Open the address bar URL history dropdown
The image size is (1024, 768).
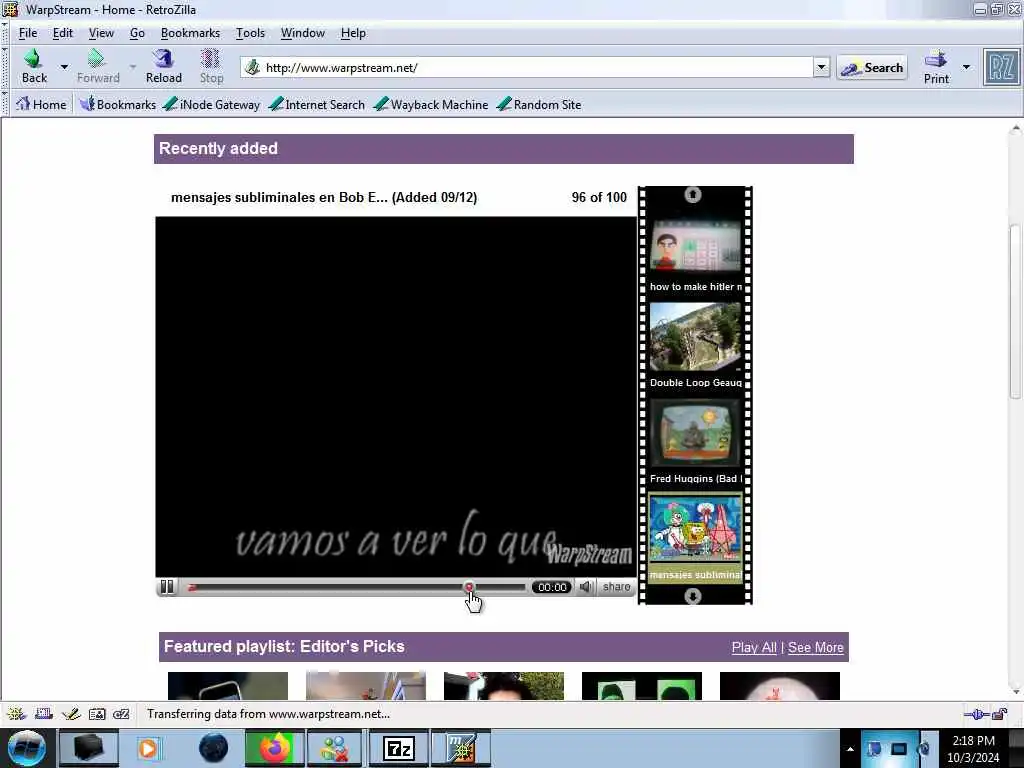[x=821, y=67]
